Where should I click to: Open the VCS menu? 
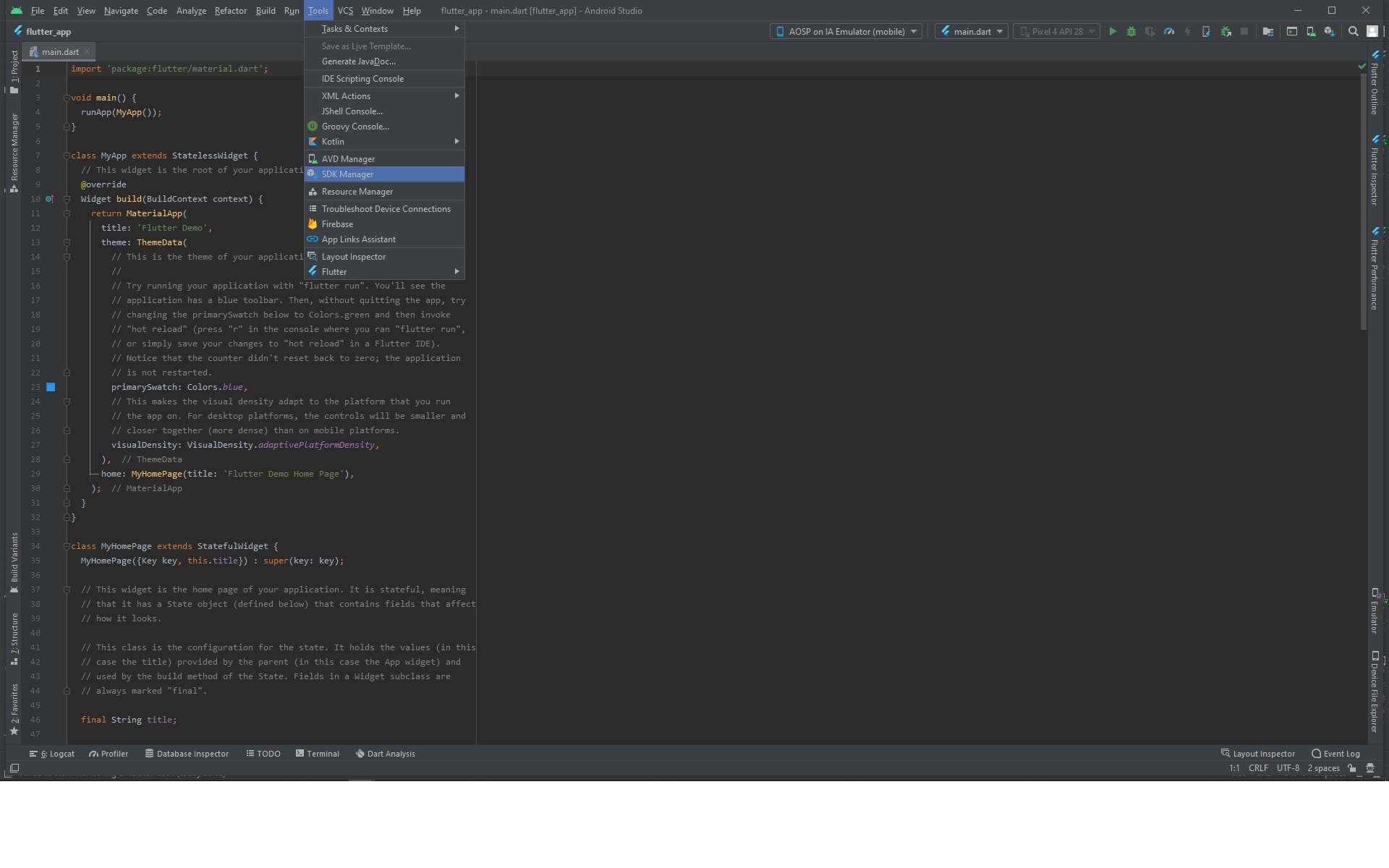tap(345, 11)
